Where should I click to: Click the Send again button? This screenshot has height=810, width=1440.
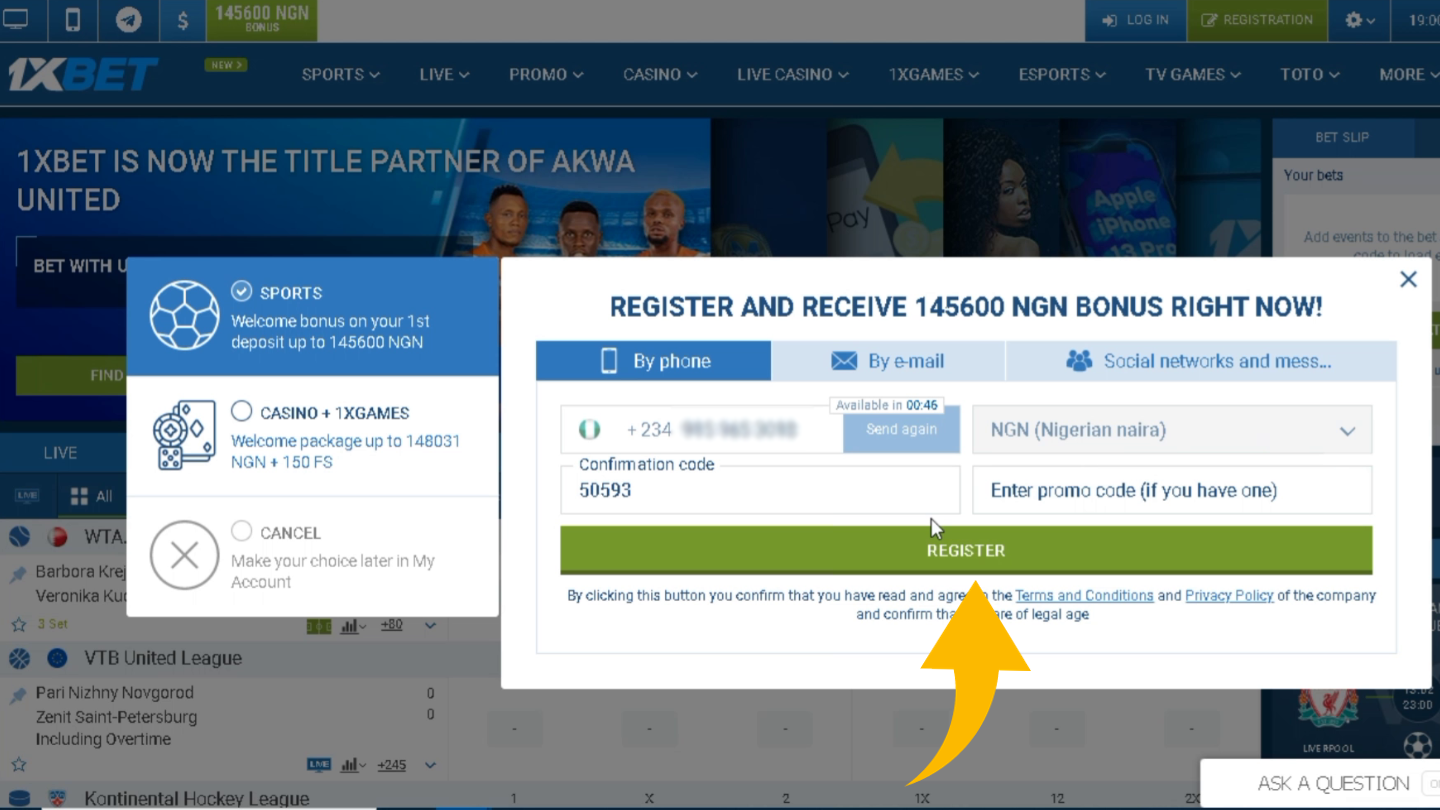[901, 430]
